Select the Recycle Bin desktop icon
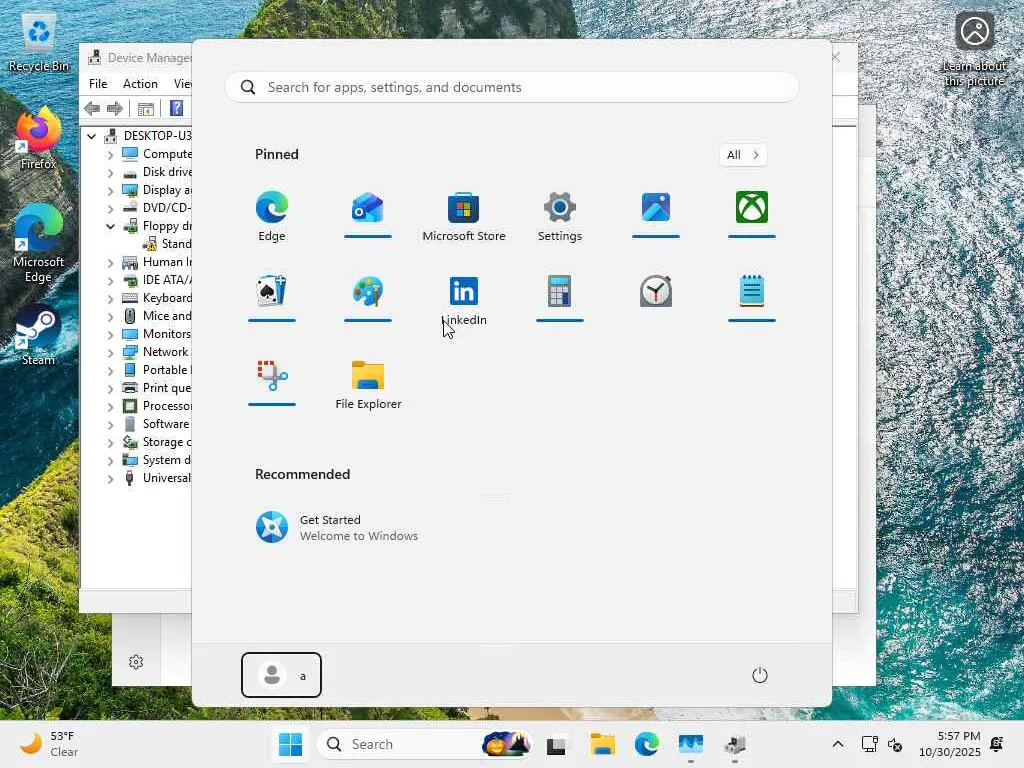This screenshot has width=1024, height=768. tap(39, 43)
